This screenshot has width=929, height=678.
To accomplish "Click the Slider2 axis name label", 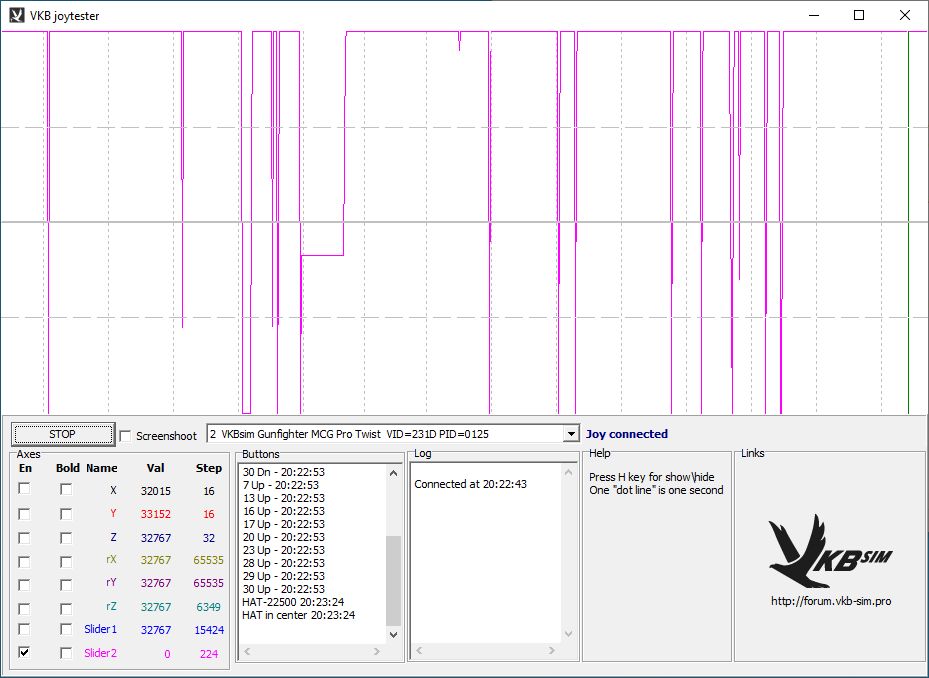I will tap(100, 653).
